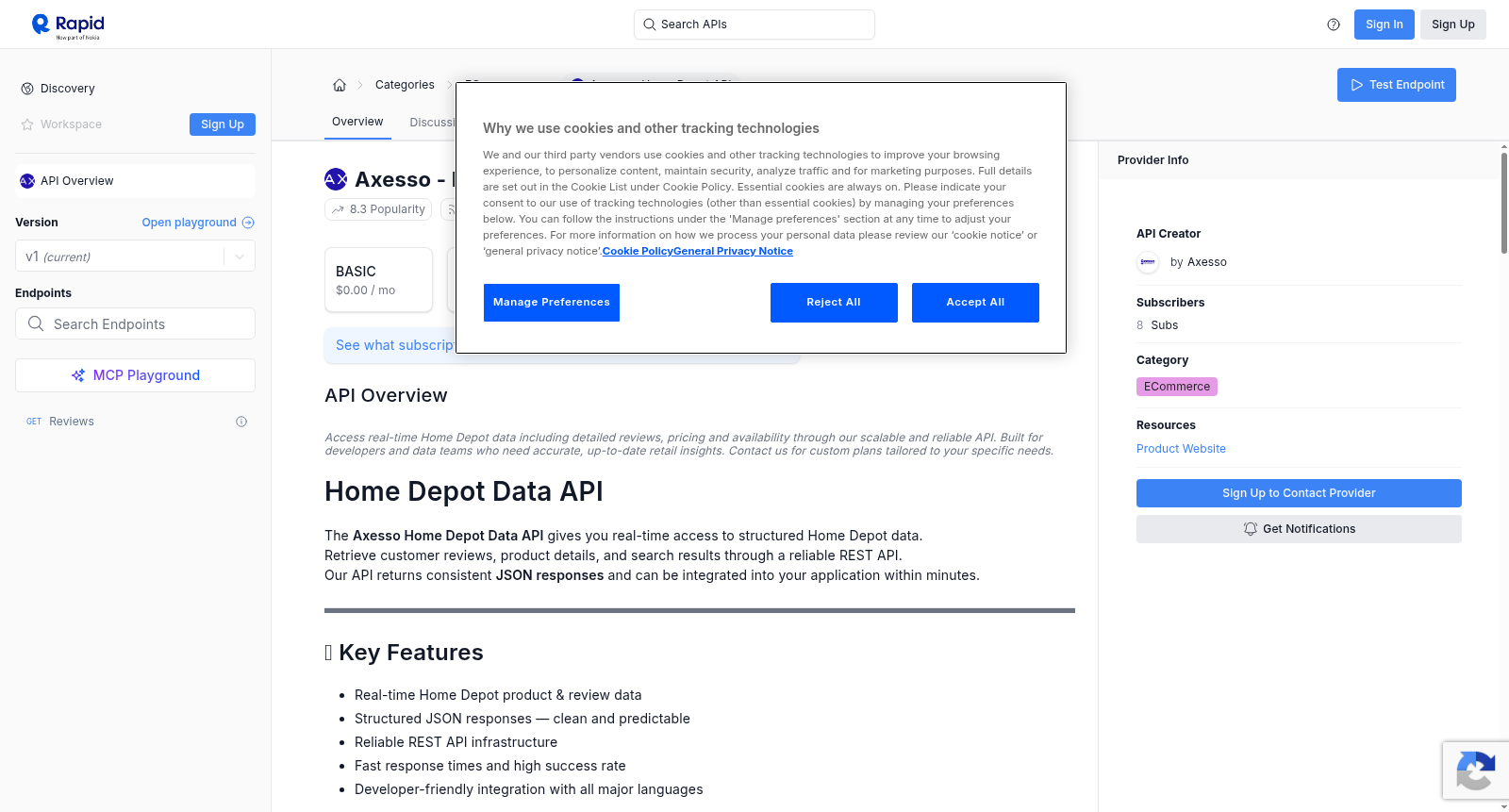The image size is (1509, 812).
Task: Click the Test Endpoint button
Action: 1397,85
